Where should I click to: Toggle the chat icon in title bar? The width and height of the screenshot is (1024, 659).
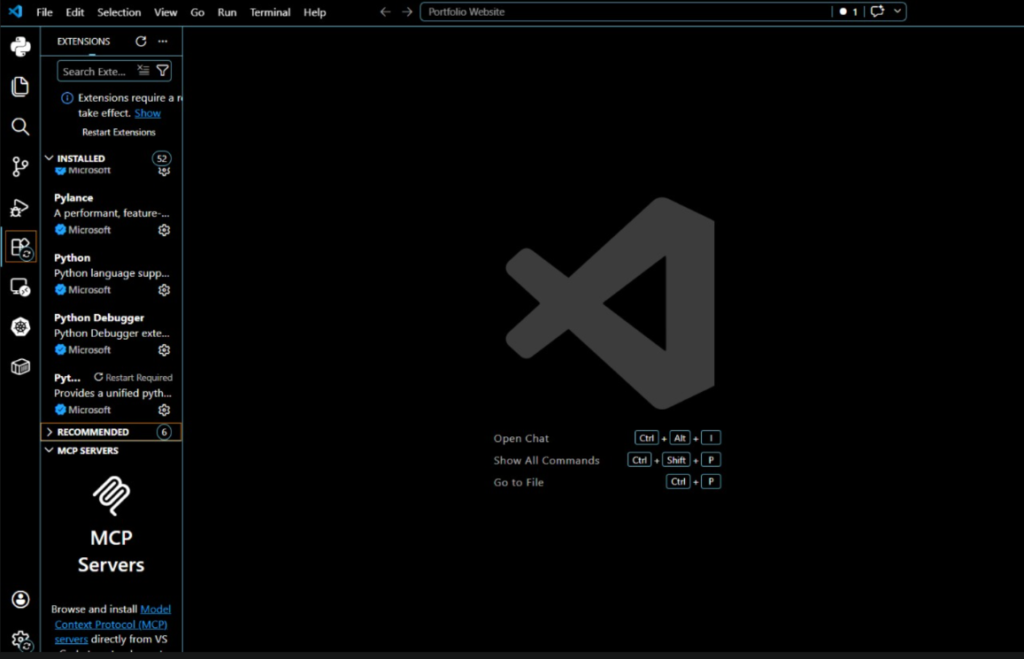pos(877,11)
